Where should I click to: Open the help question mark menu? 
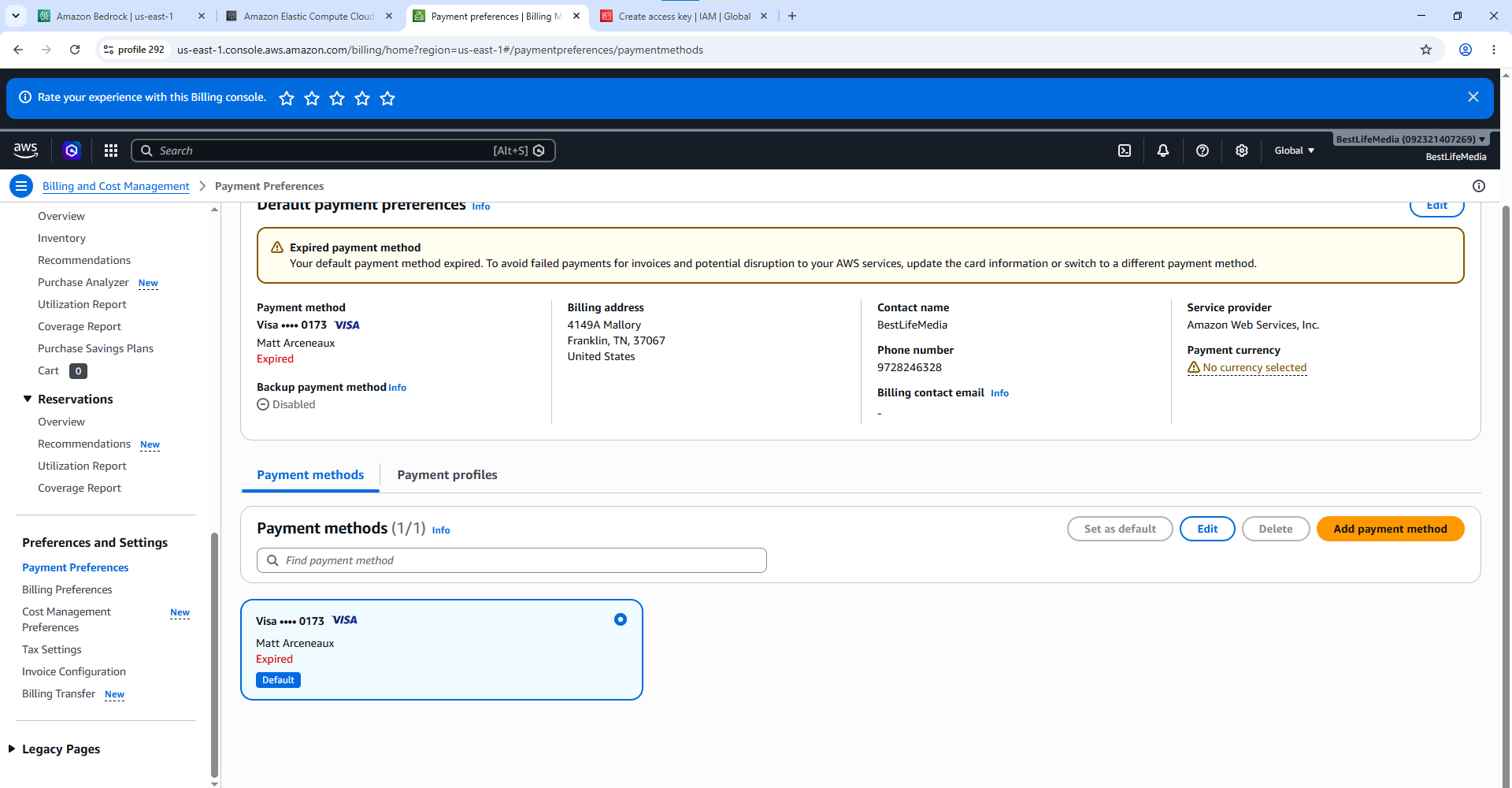point(1203,151)
